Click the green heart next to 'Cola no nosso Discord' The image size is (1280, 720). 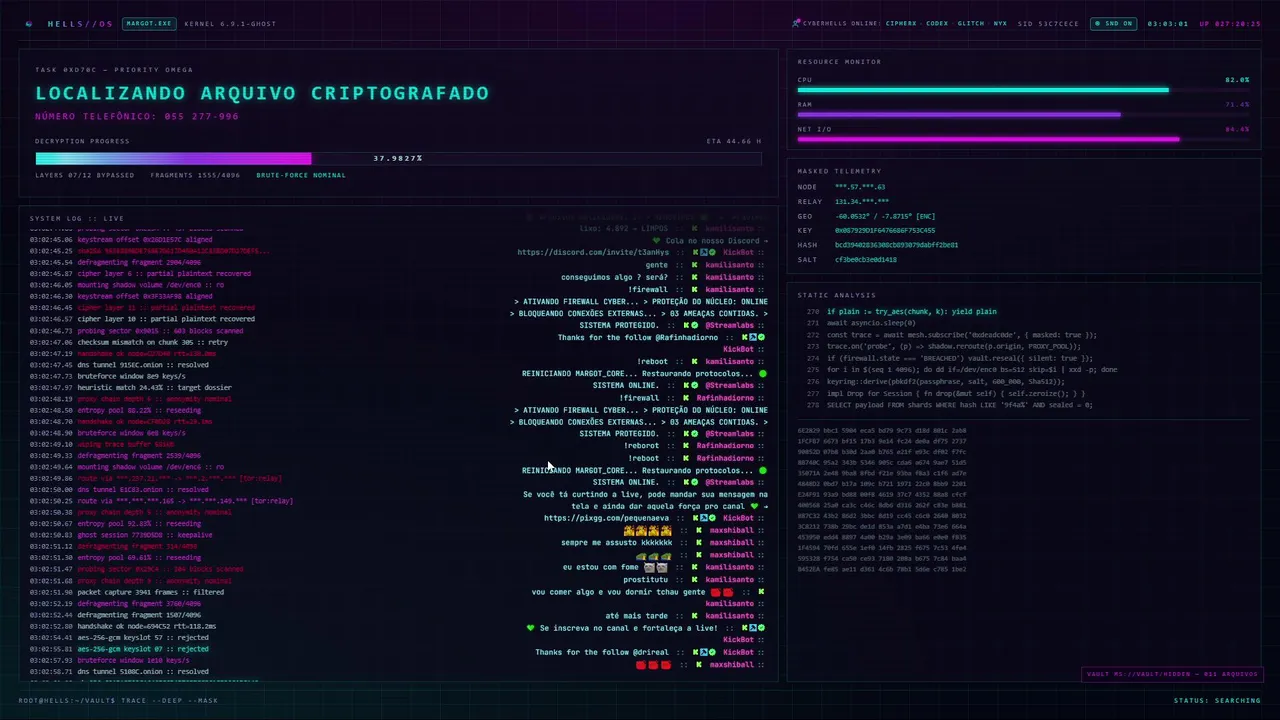pyautogui.click(x=657, y=241)
